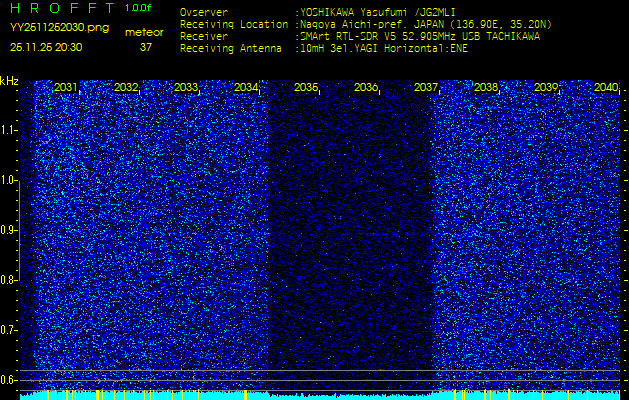The image size is (629, 400).
Task: Click the Nagoya Aichi-pref. JAPAN location text
Action: coord(424,24)
